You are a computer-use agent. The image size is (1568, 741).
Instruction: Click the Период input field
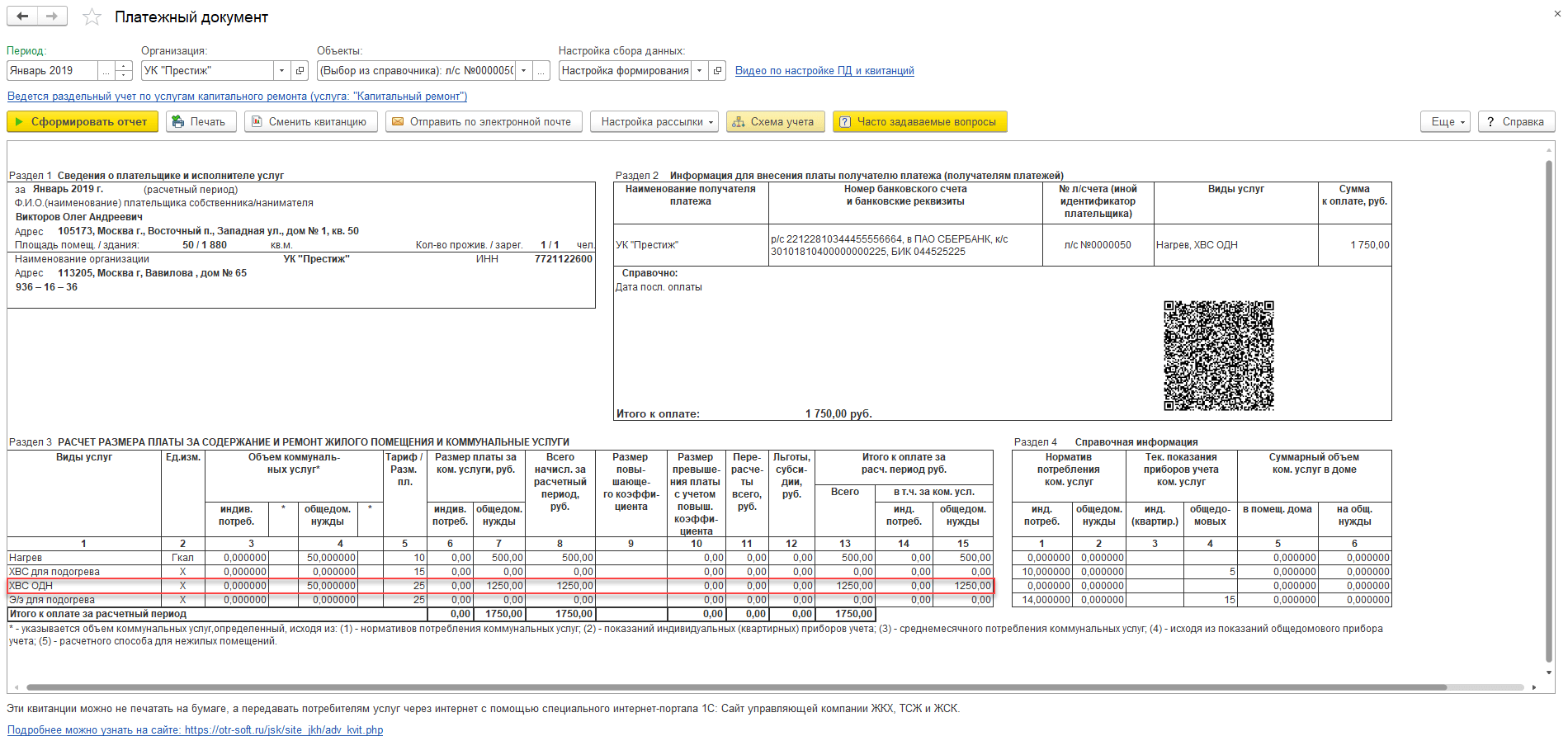52,71
